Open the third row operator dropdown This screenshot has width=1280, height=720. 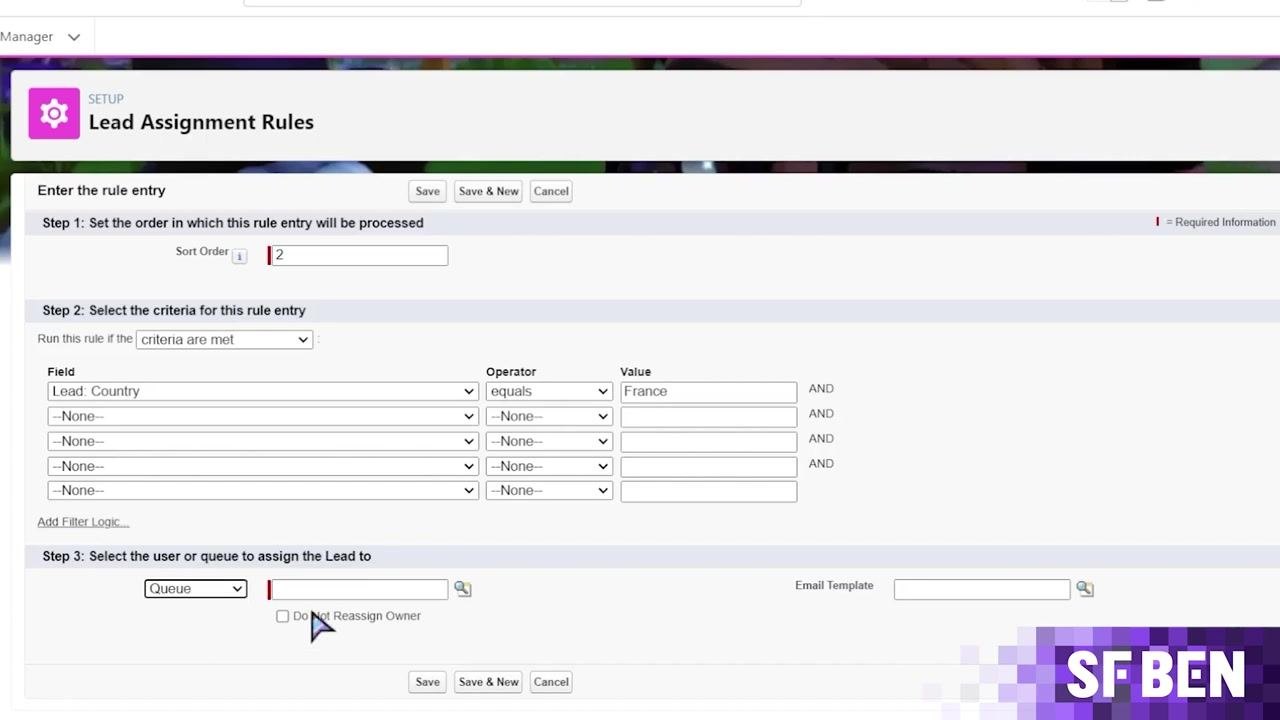pos(549,441)
